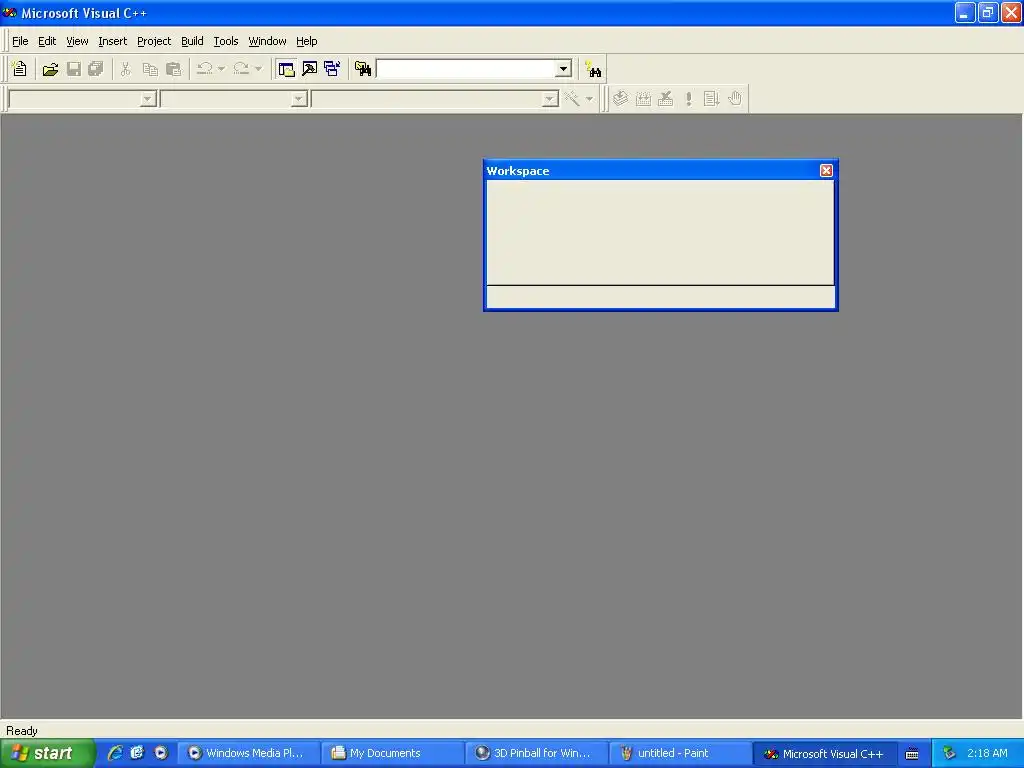Click the Open file folder icon
The image size is (1024, 768).
tap(50, 69)
